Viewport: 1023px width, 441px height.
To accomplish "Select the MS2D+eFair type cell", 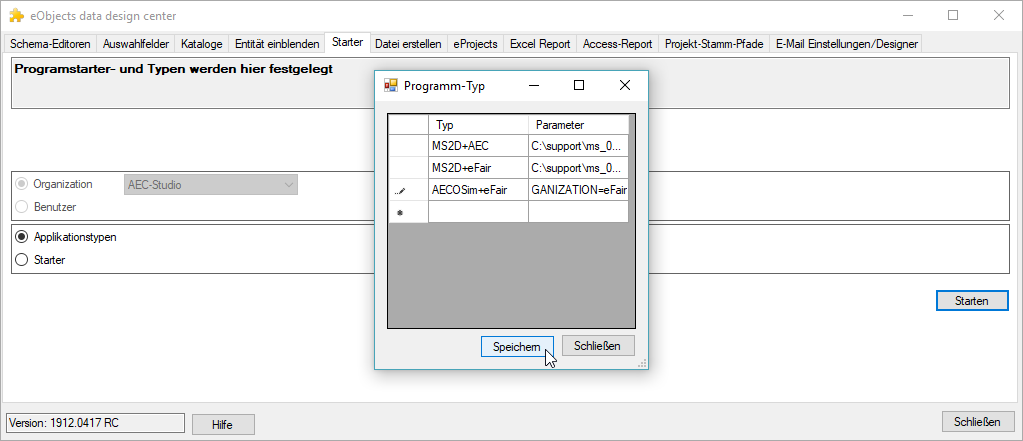I will click(x=478, y=168).
